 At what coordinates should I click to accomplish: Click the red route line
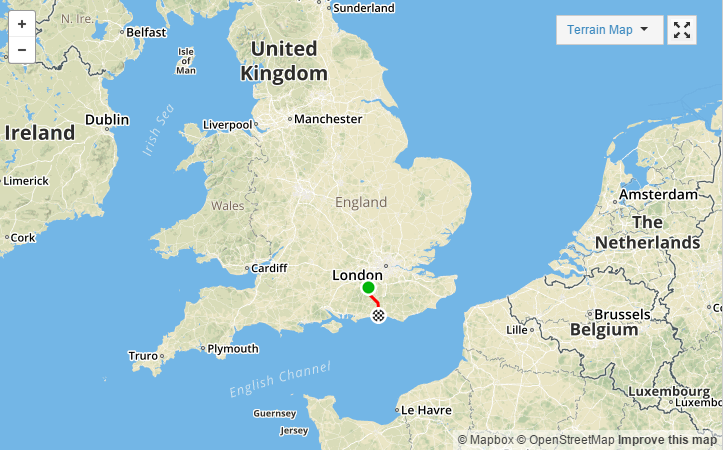375,300
